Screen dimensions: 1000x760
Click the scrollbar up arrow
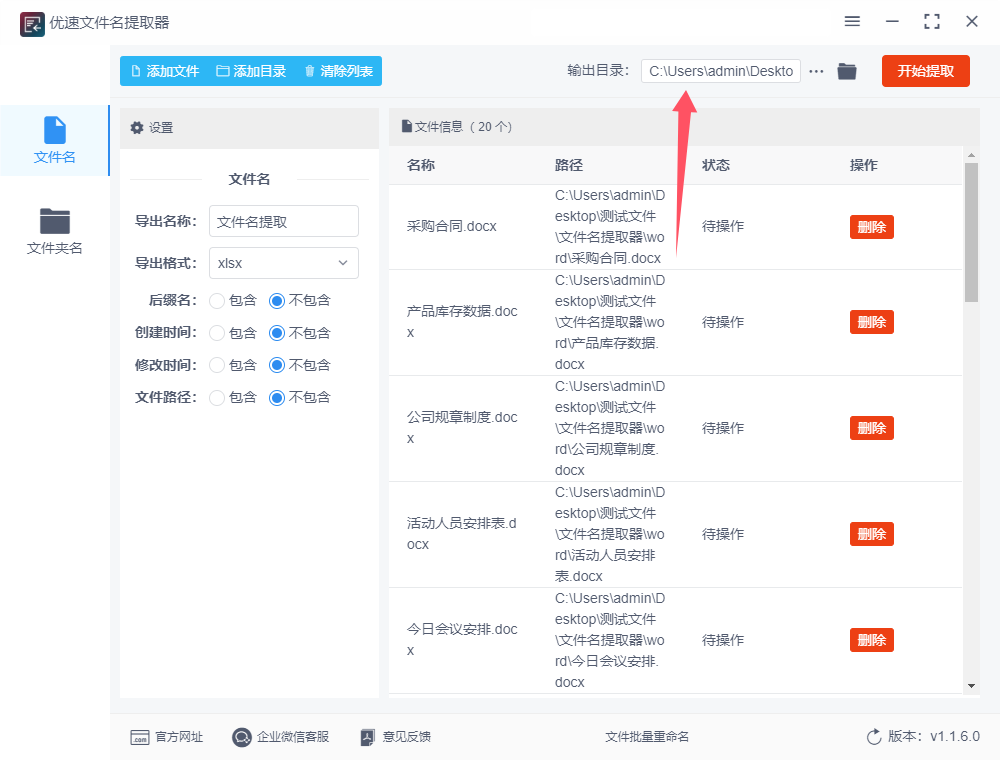point(971,155)
